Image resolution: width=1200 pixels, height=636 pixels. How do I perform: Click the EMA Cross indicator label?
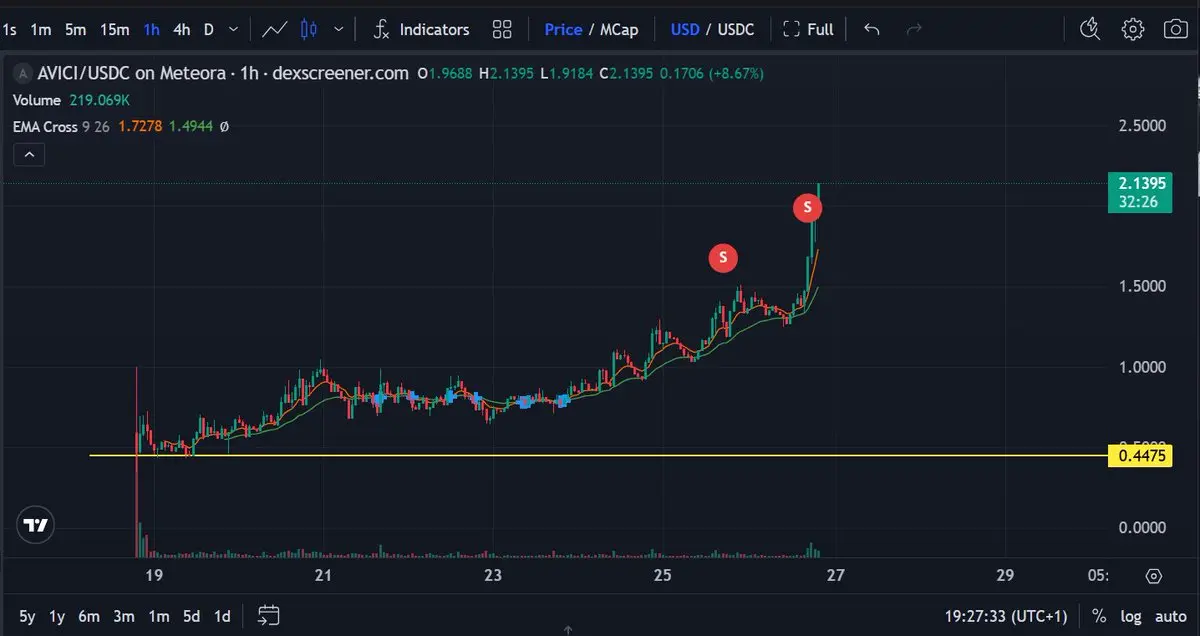45,127
